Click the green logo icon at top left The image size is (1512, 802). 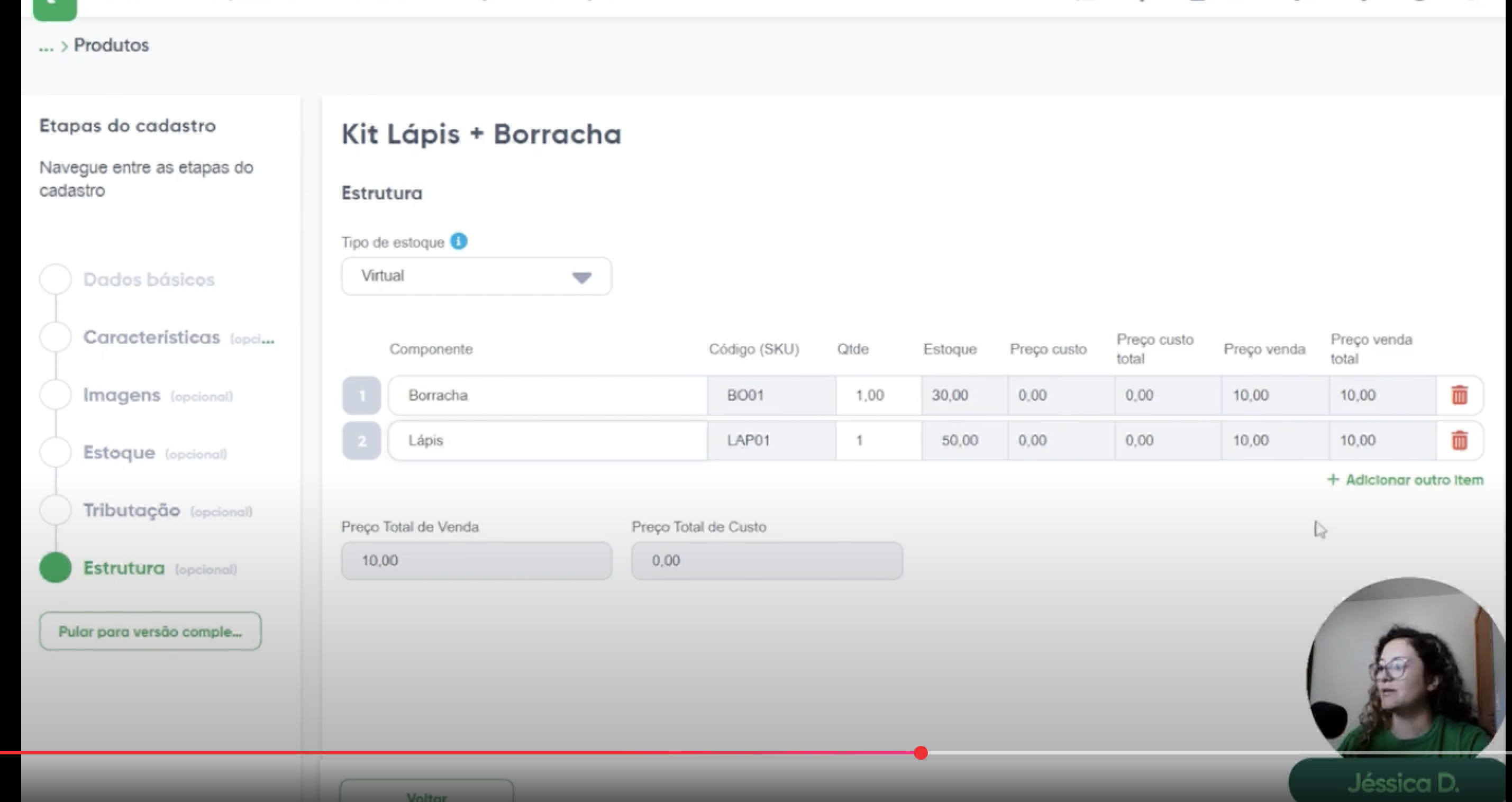click(54, 8)
